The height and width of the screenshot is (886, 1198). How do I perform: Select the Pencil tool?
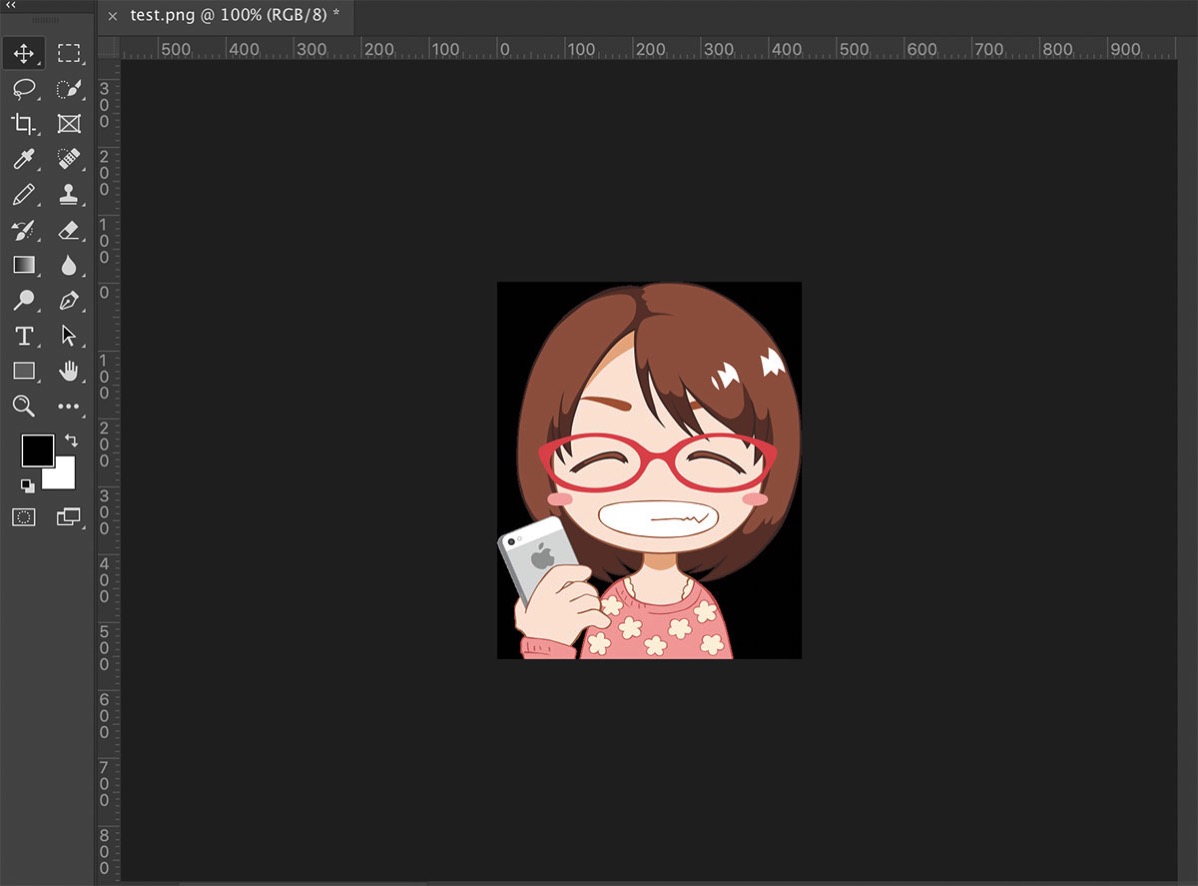(x=24, y=194)
